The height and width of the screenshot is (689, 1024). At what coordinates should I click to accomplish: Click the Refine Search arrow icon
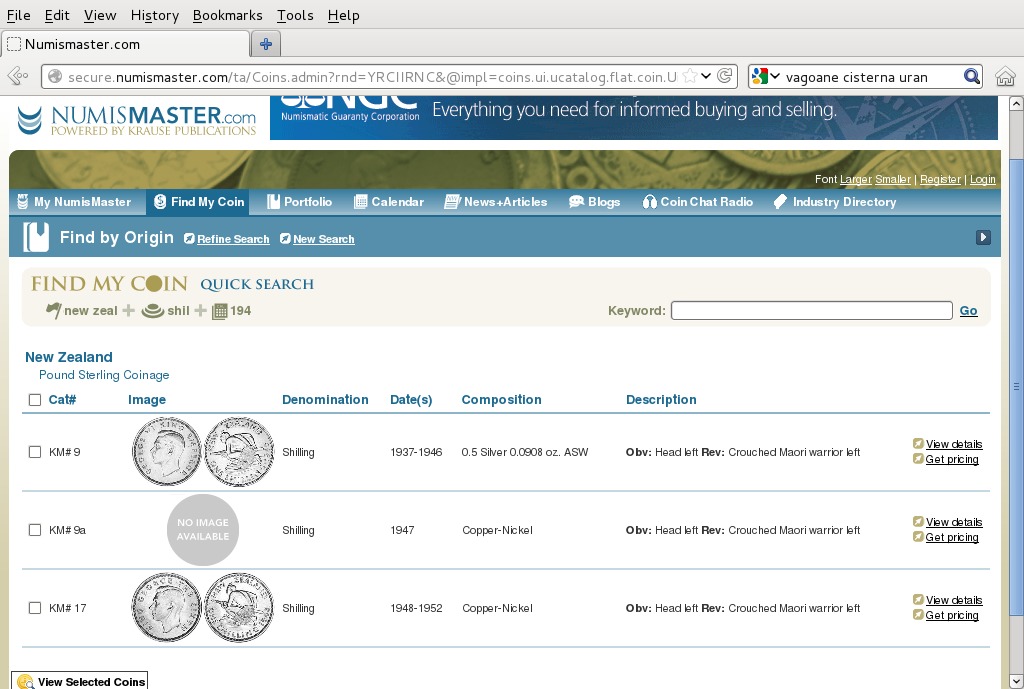coord(189,238)
